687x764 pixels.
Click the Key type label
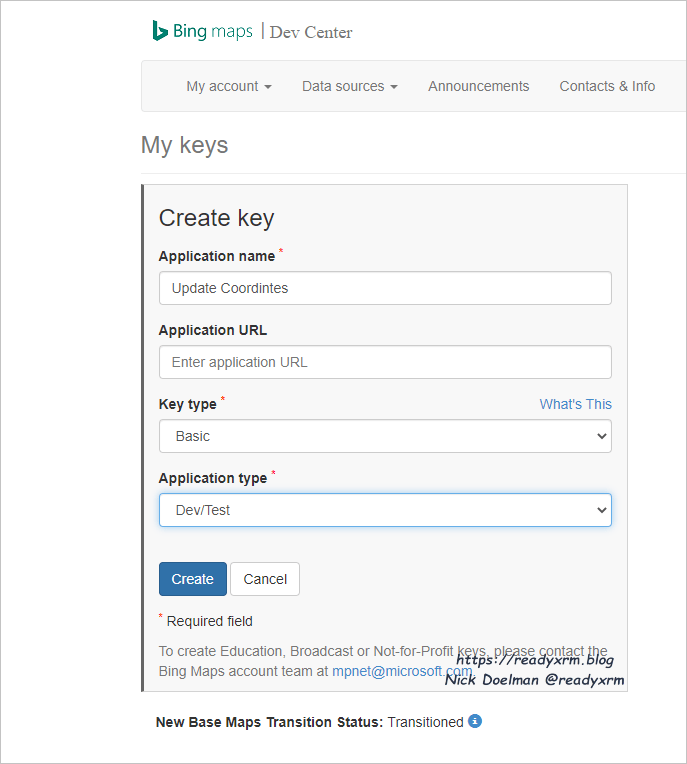(187, 404)
